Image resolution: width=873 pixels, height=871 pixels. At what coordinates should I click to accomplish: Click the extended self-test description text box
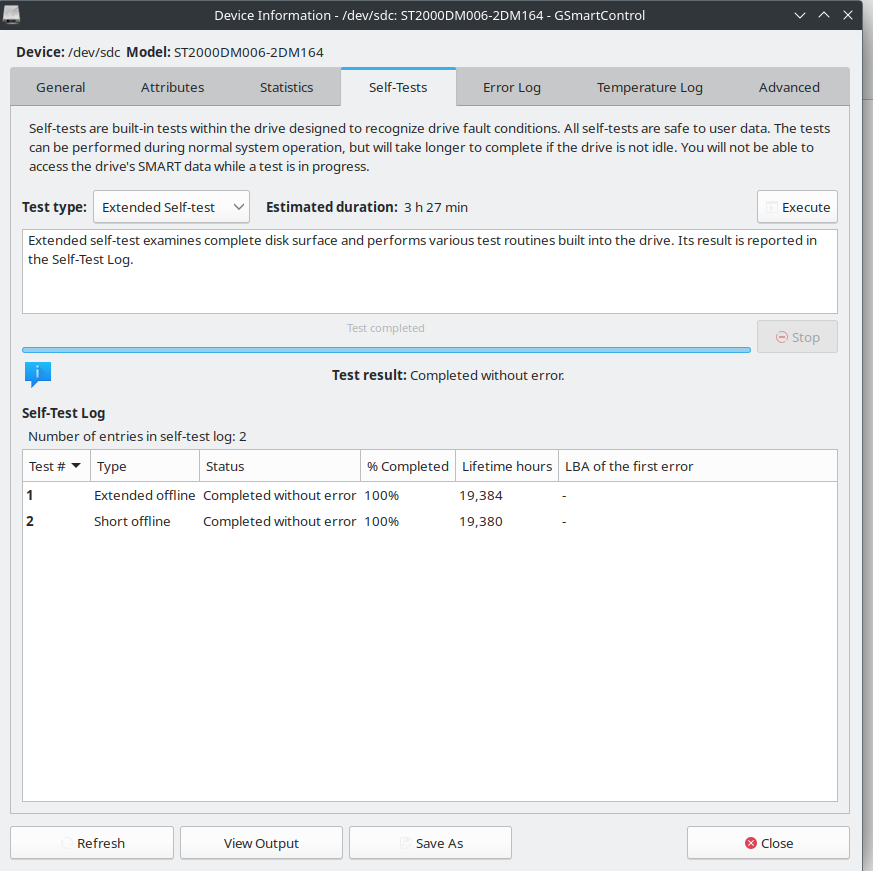click(x=430, y=271)
